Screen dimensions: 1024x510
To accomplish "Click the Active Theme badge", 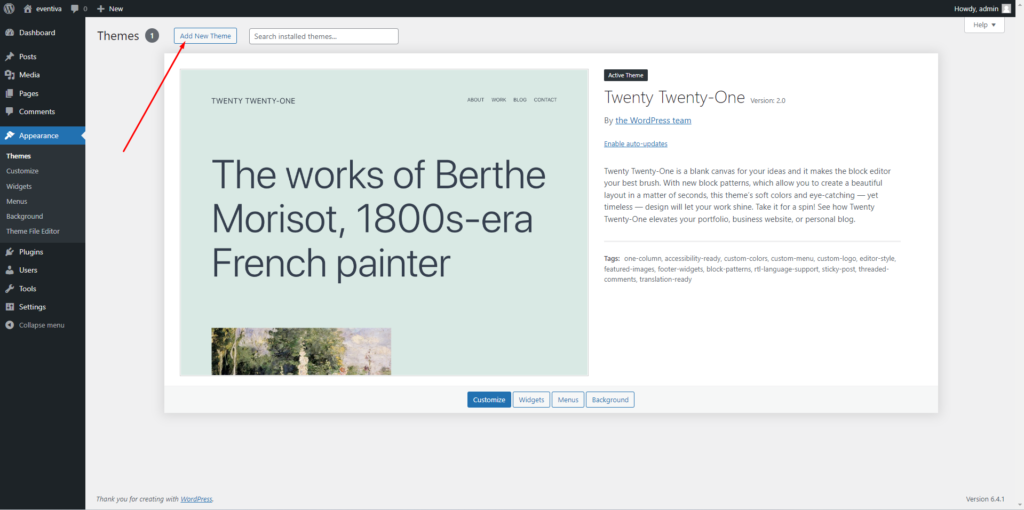I will [x=626, y=76].
